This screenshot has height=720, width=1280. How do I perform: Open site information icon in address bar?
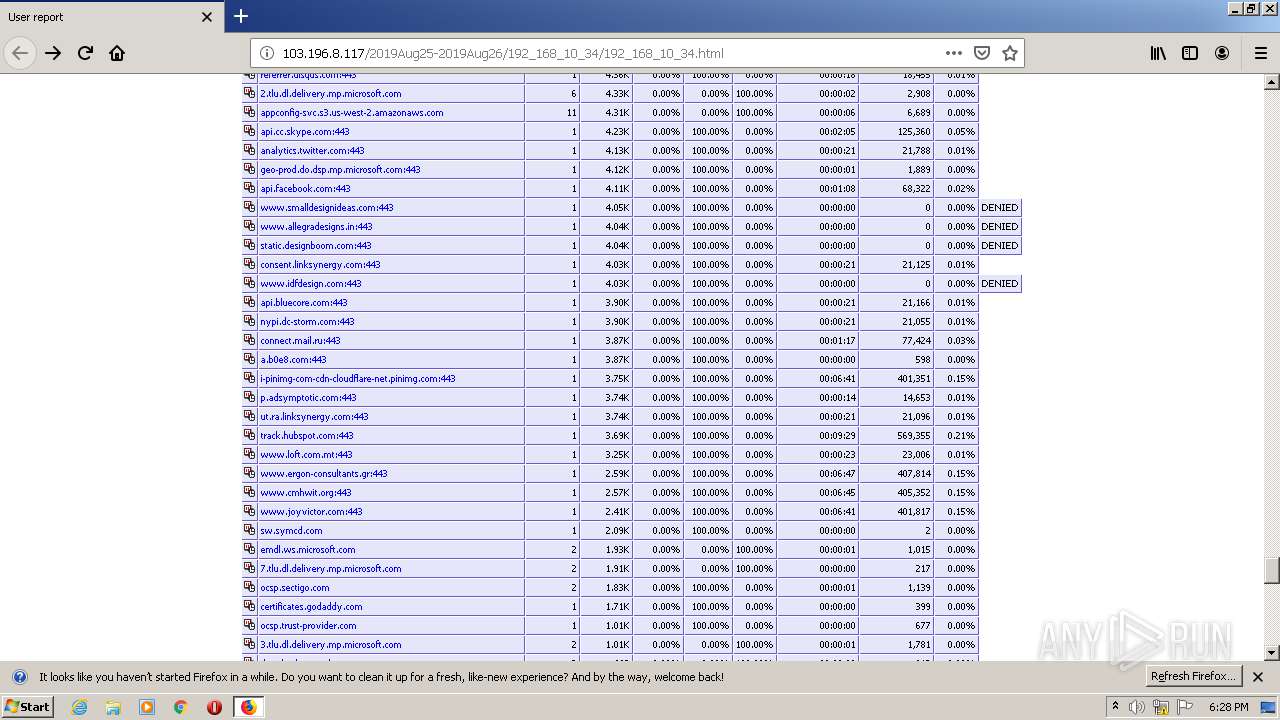[267, 53]
